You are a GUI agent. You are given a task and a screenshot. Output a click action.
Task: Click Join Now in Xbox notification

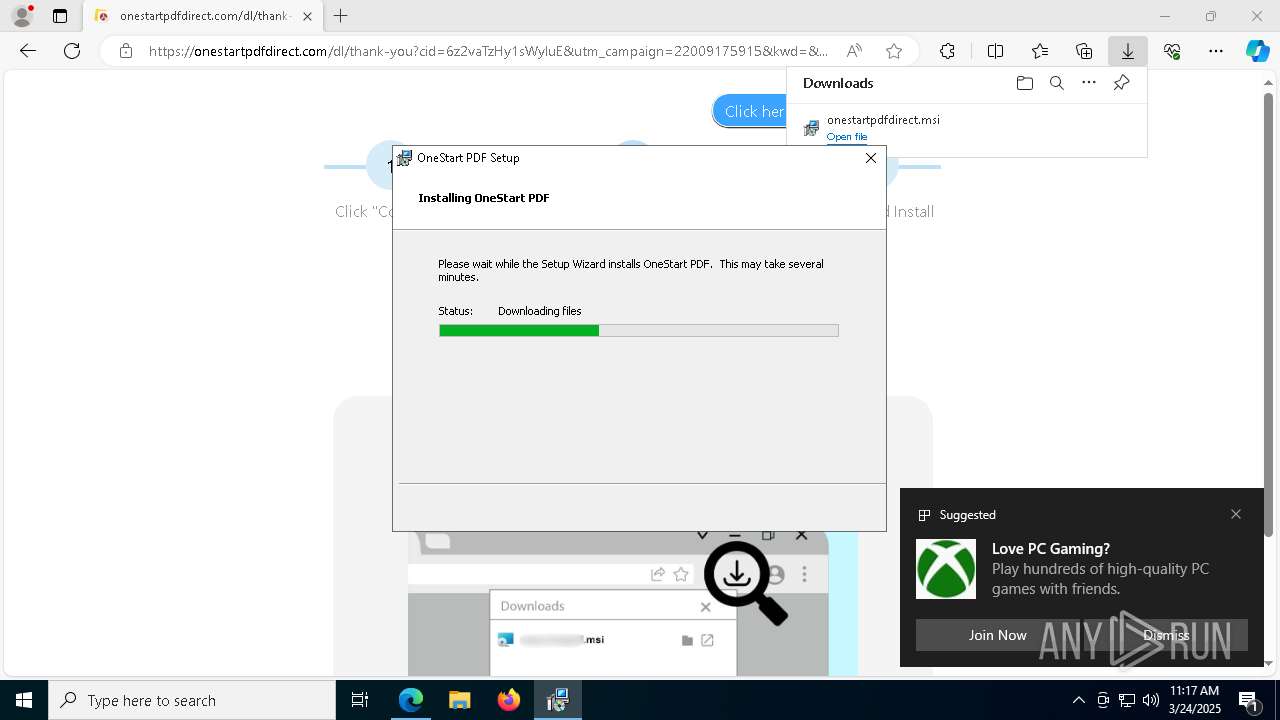coord(997,635)
